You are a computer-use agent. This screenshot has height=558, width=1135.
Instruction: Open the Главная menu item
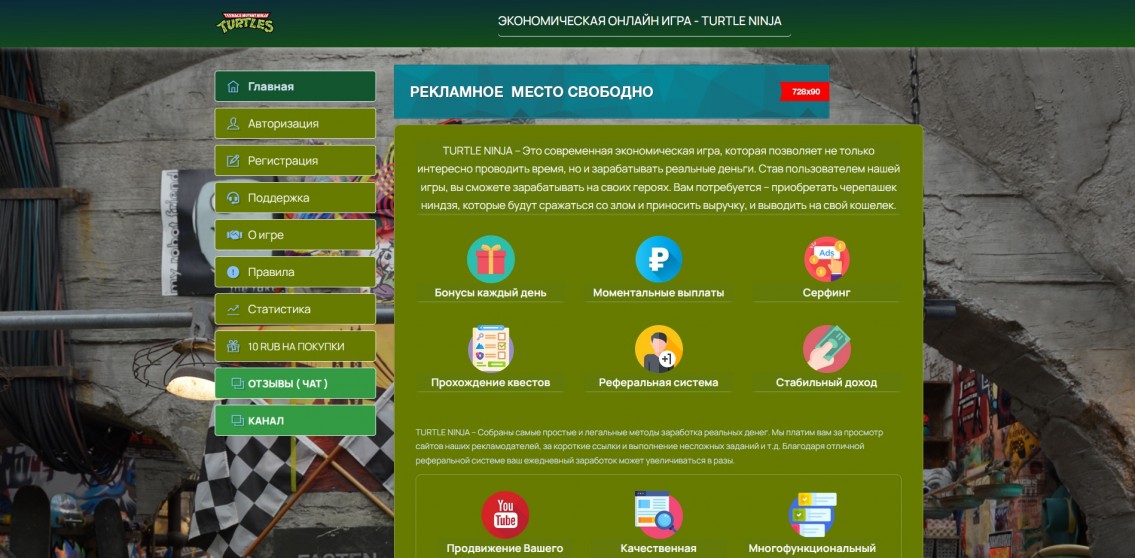[295, 86]
